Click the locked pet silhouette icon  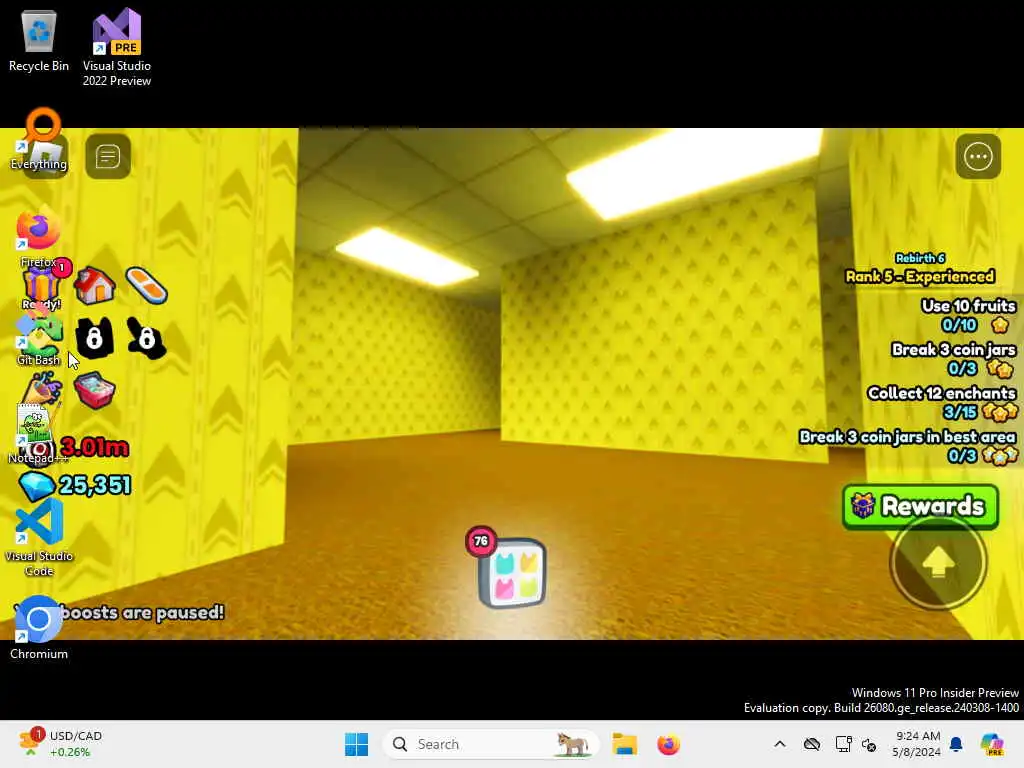[x=95, y=338]
